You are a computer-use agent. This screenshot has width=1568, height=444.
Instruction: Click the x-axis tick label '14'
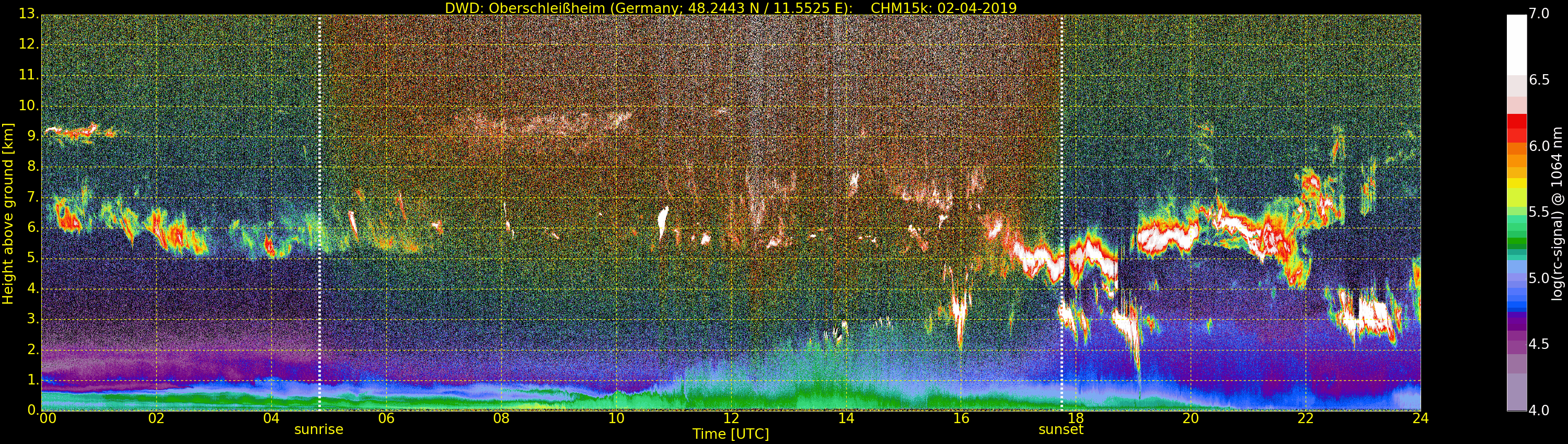(846, 418)
